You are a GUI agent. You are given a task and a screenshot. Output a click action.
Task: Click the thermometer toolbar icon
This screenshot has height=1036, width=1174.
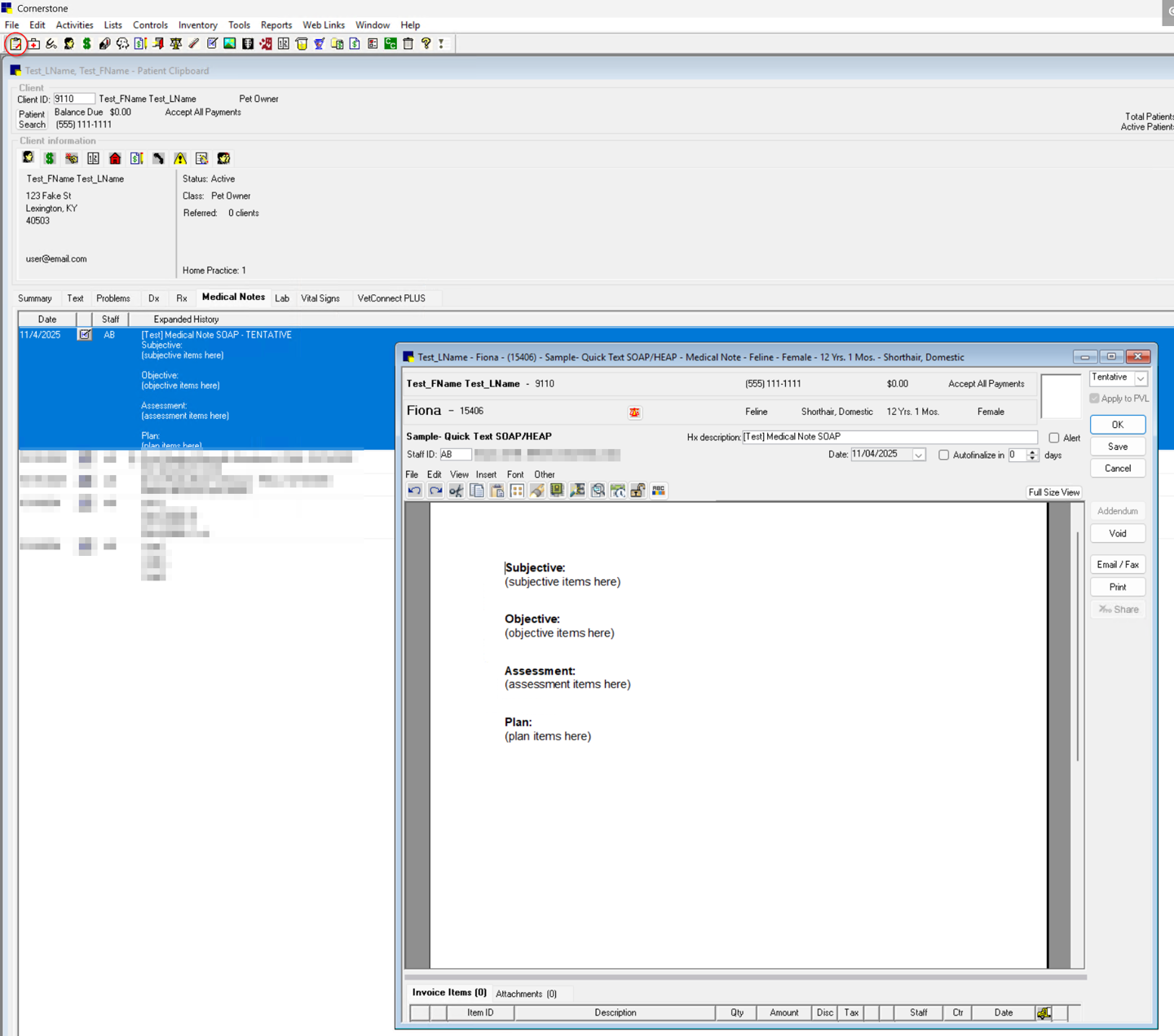[194, 43]
